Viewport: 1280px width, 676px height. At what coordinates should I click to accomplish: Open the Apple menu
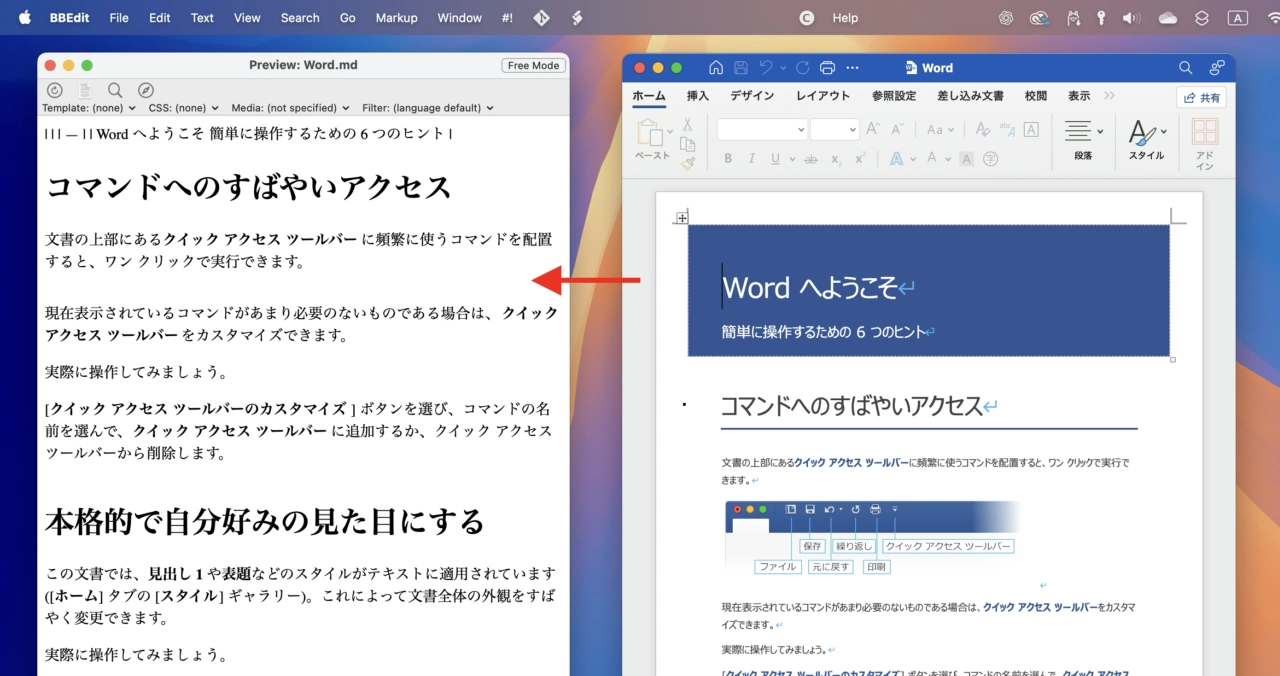point(25,17)
